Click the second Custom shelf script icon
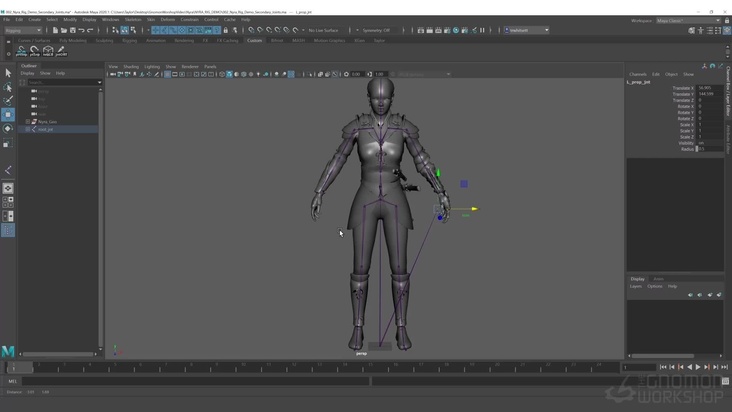The height and width of the screenshot is (412, 732). pos(35,51)
